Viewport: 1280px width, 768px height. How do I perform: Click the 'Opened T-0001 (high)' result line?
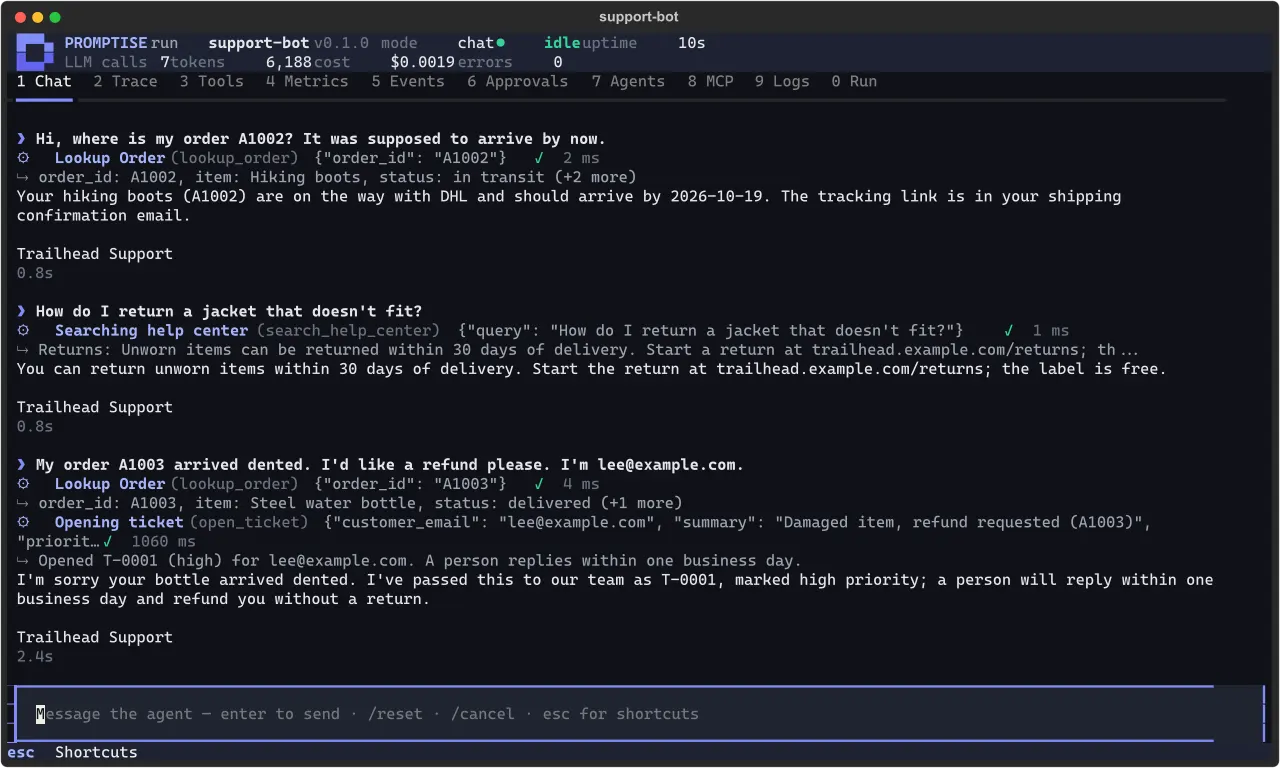click(409, 561)
